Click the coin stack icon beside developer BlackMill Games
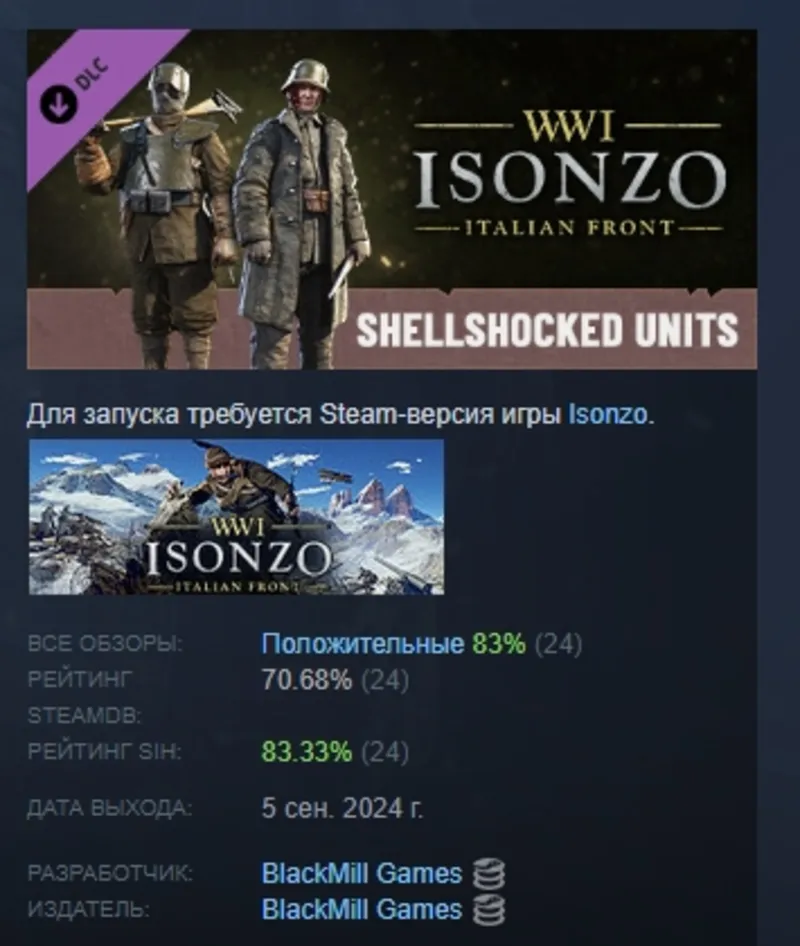 489,874
